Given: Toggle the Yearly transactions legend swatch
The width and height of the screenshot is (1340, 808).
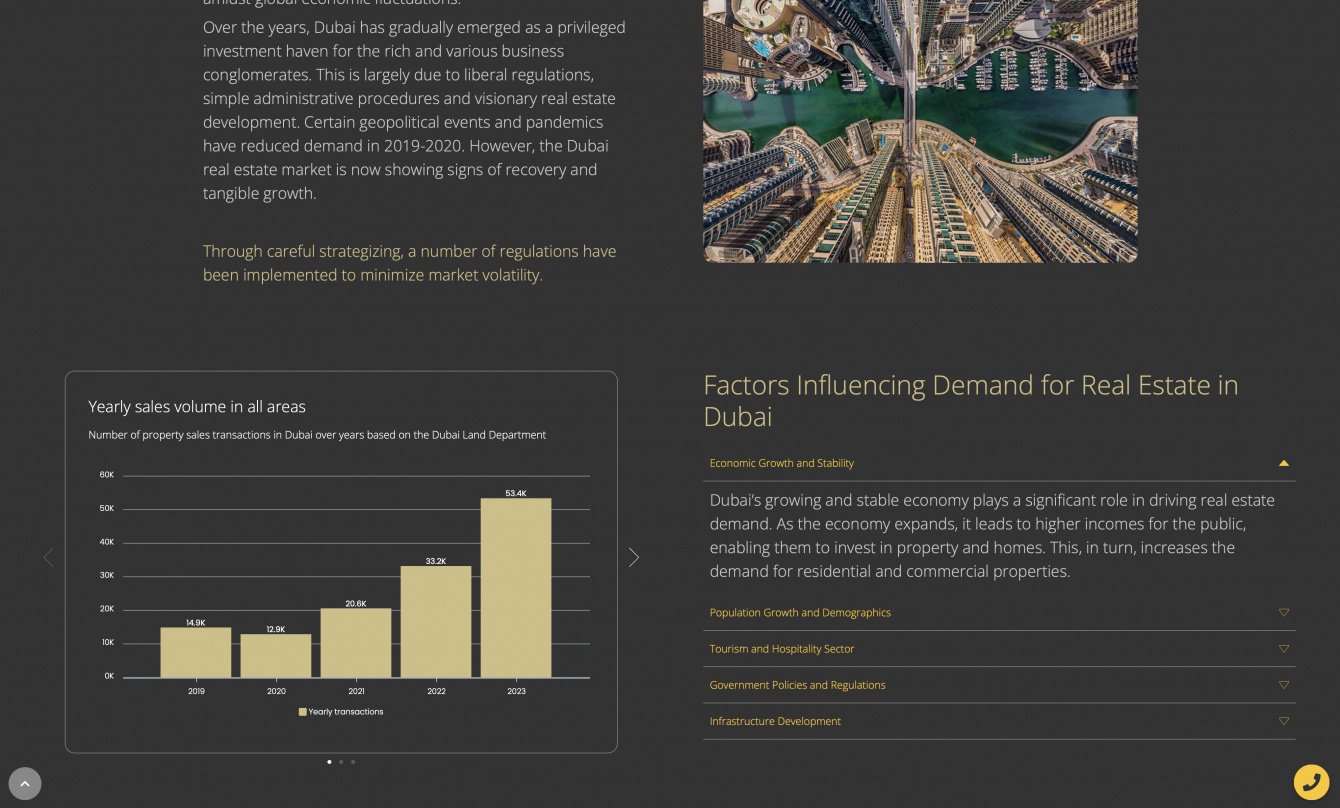Looking at the screenshot, I should [303, 712].
